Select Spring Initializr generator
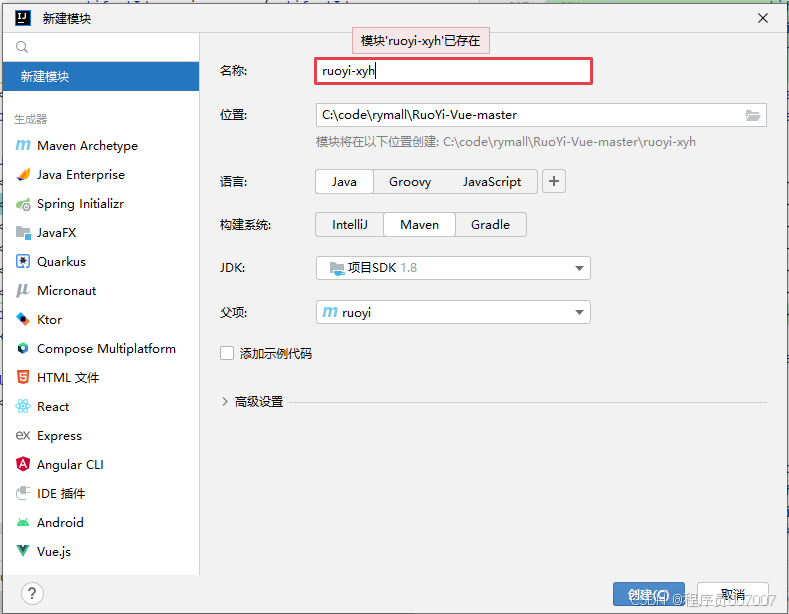The height and width of the screenshot is (614, 789). (101, 204)
